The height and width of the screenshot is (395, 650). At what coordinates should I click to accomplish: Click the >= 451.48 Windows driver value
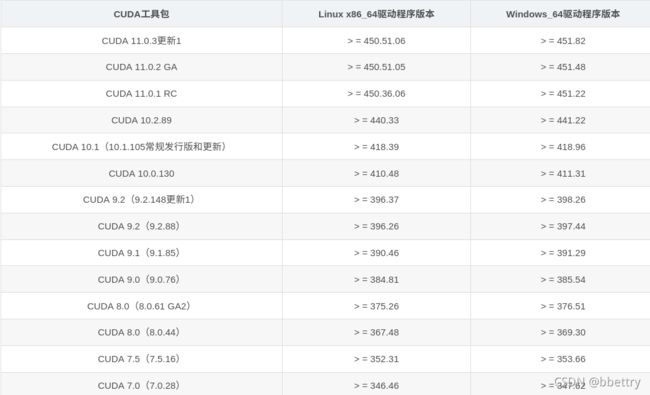(x=563, y=67)
